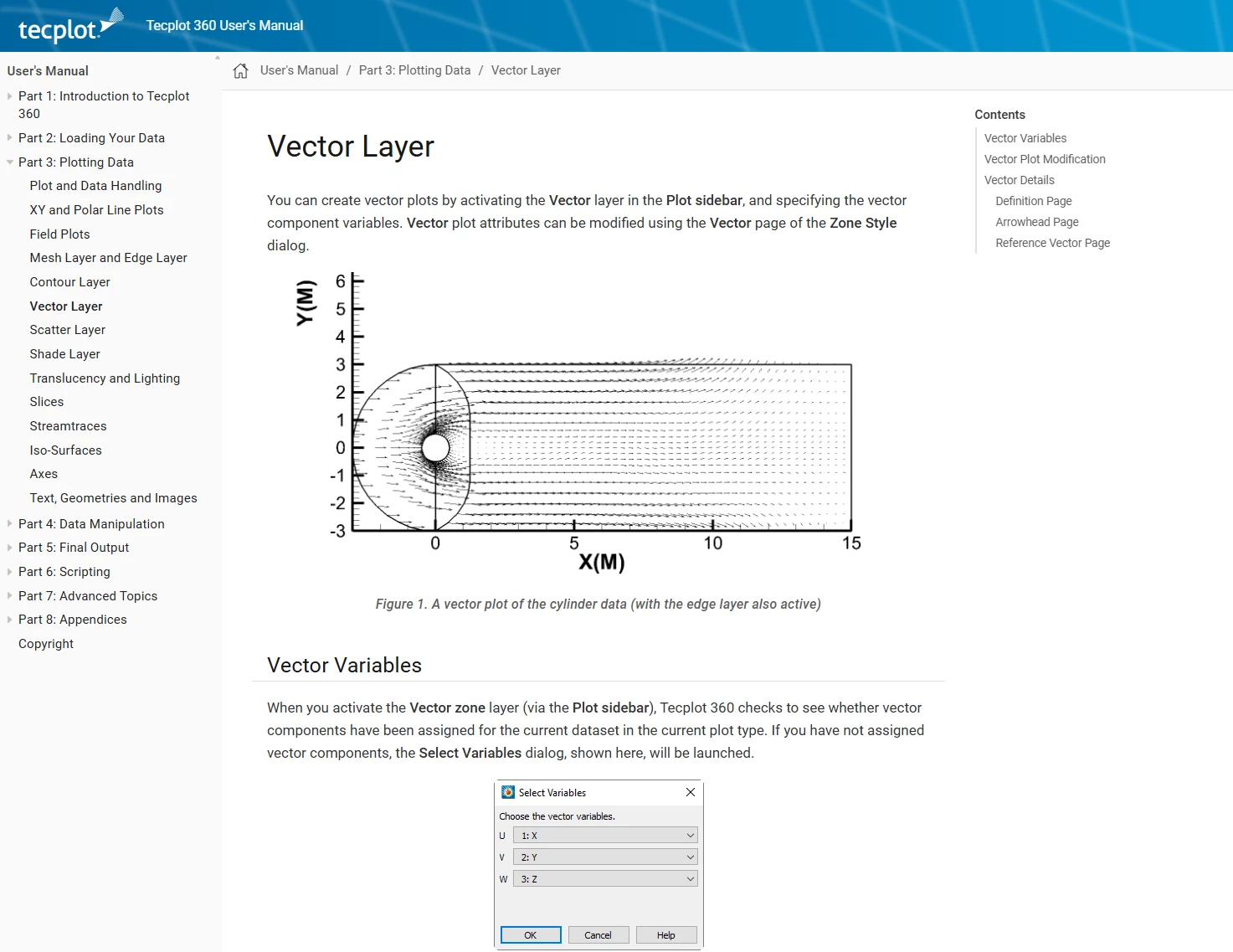Viewport: 1233px width, 952px height.
Task: Open the U variable dropdown
Action: point(605,836)
